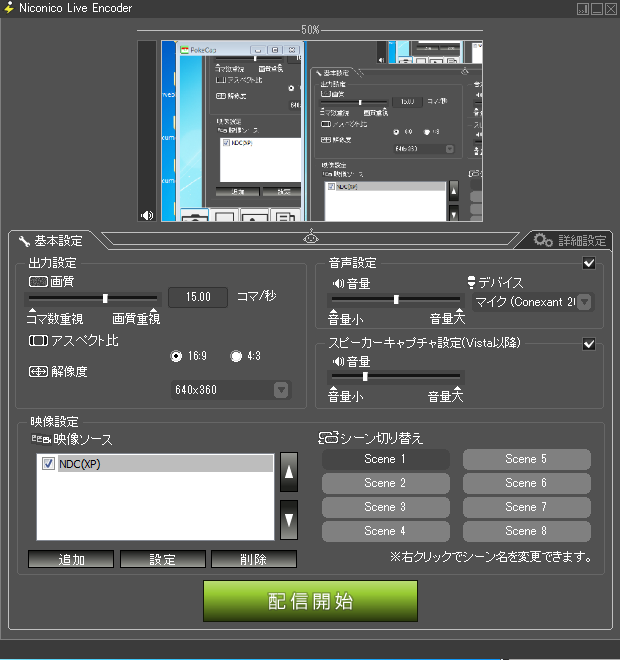The width and height of the screenshot is (620, 660).
Task: Select the 4:3 aspect ratio
Action: point(236,356)
